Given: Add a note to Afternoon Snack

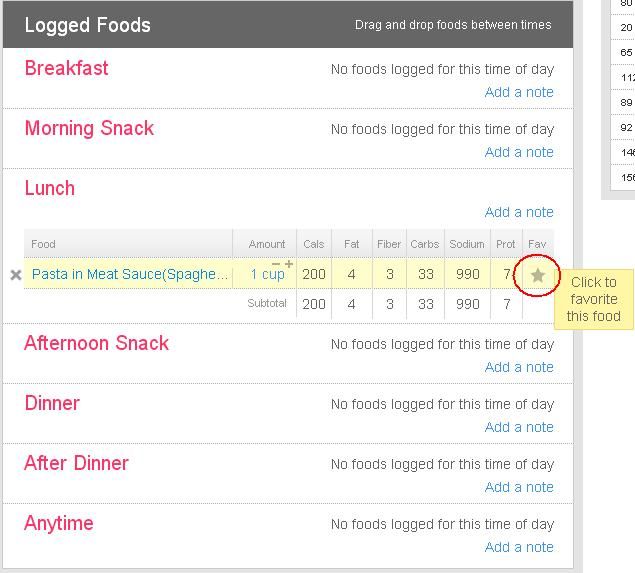Looking at the screenshot, I should [x=519, y=367].
